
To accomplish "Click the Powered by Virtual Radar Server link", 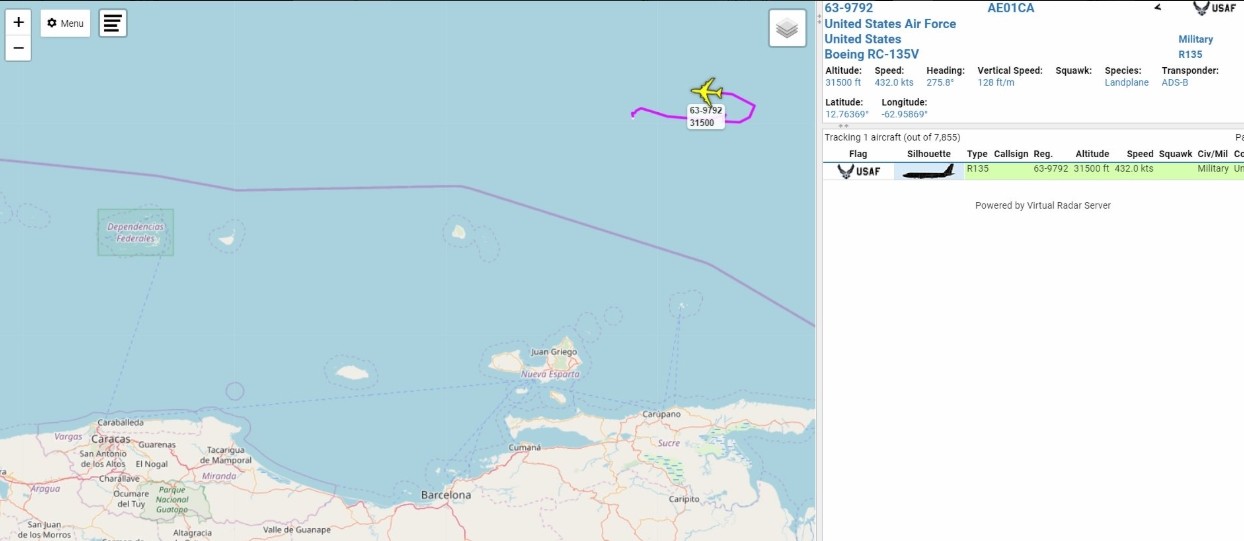I will point(1043,205).
